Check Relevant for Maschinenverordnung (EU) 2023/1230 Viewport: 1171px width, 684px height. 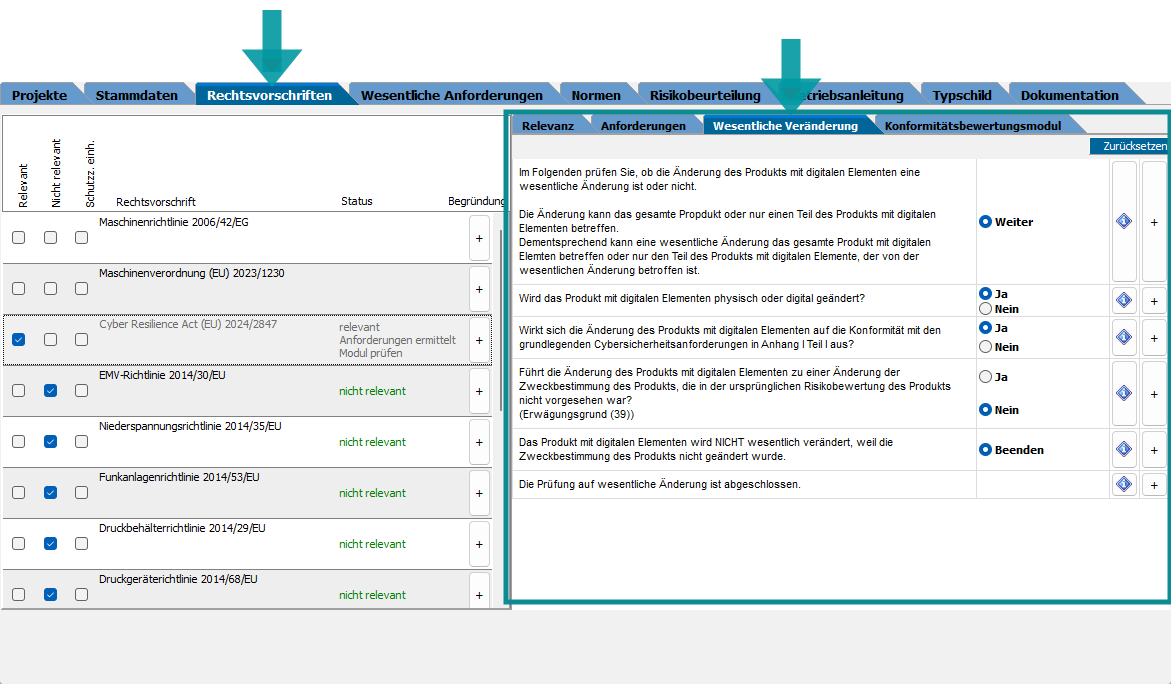pos(19,289)
